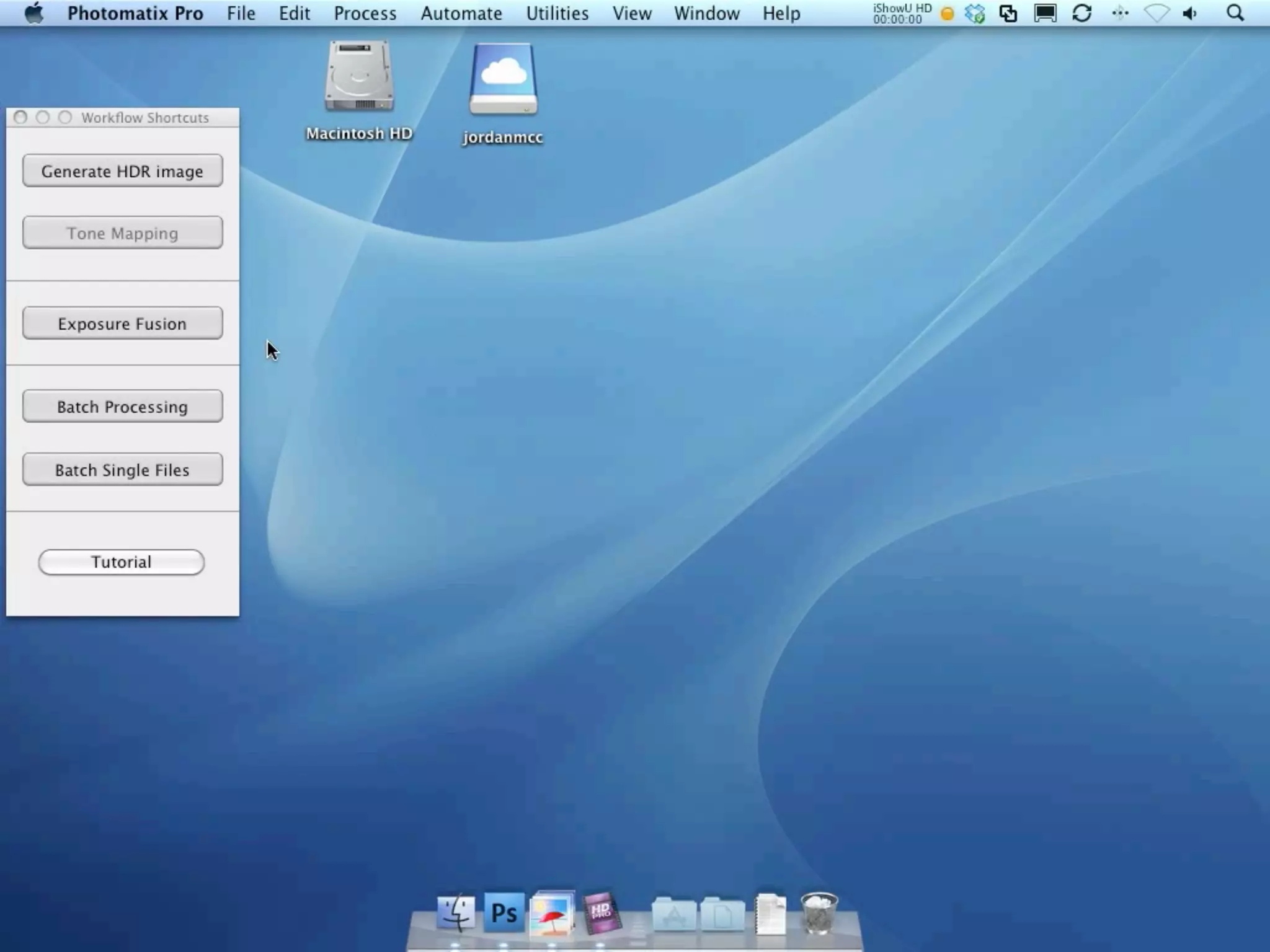Viewport: 1270px width, 952px height.
Task: Click the Generate HDR image button
Action: tap(122, 171)
